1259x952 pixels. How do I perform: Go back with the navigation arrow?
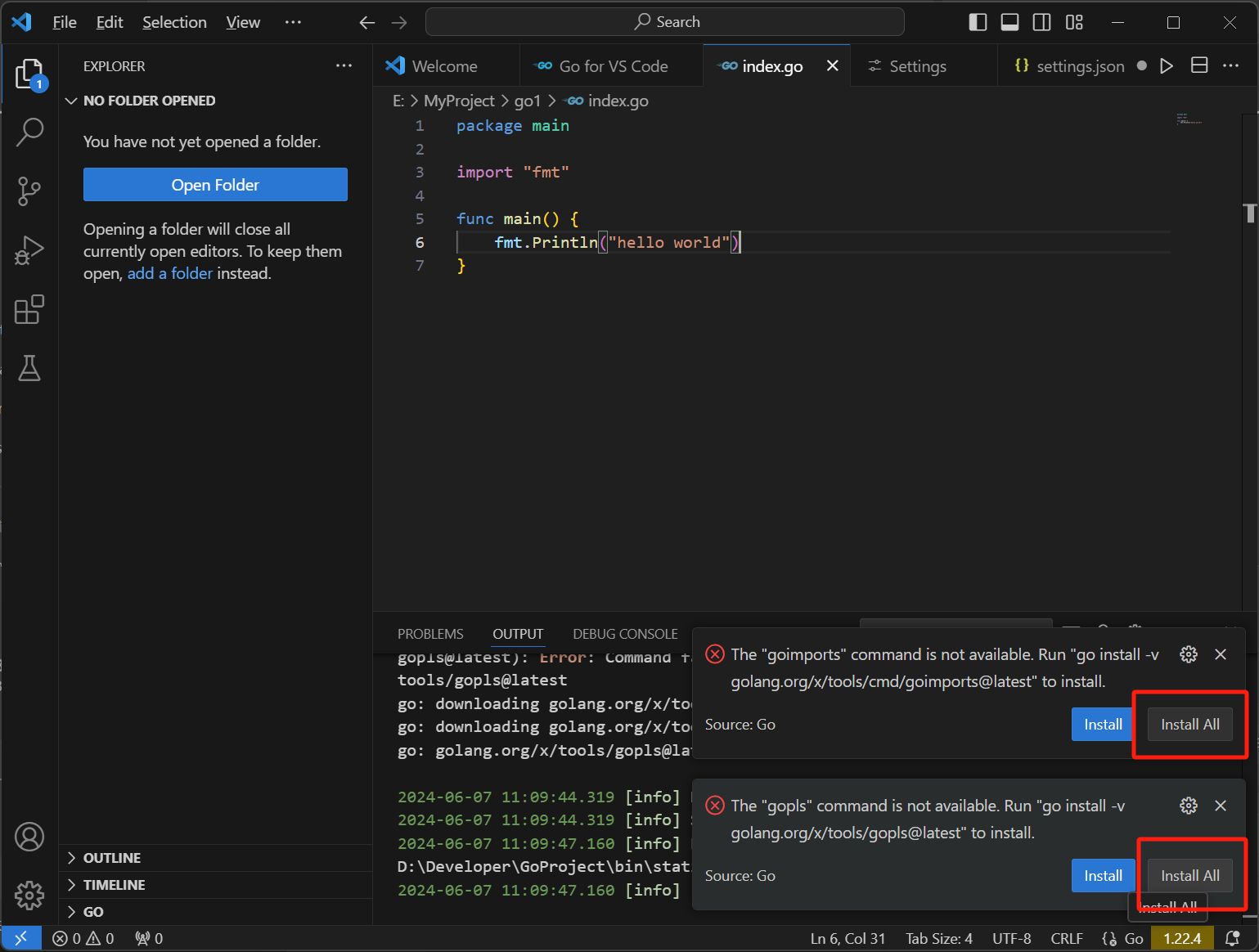(367, 22)
